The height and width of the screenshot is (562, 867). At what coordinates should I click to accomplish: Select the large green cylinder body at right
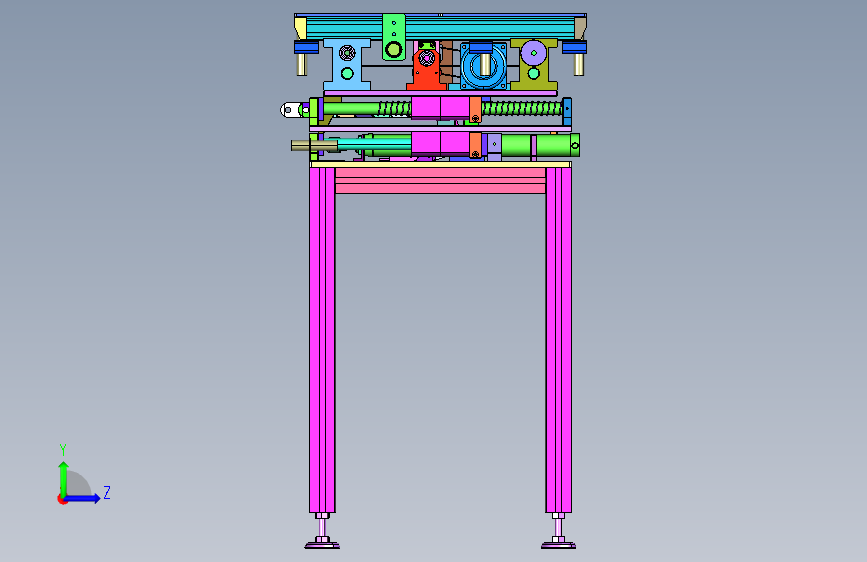(x=540, y=145)
